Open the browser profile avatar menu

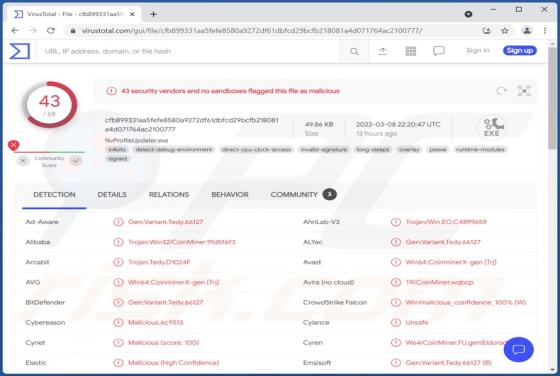click(527, 31)
